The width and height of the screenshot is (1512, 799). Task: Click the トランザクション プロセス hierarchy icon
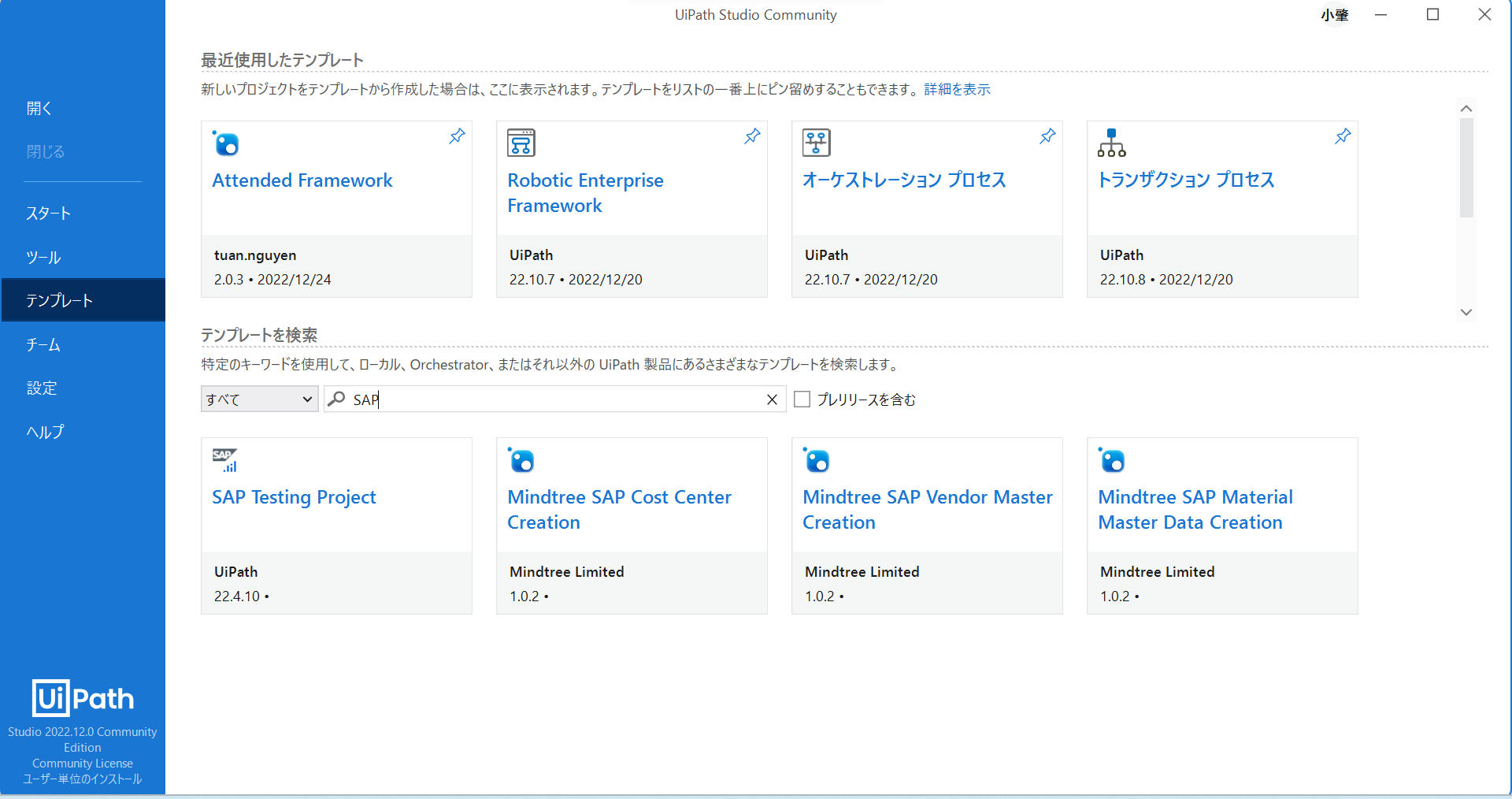point(1112,143)
